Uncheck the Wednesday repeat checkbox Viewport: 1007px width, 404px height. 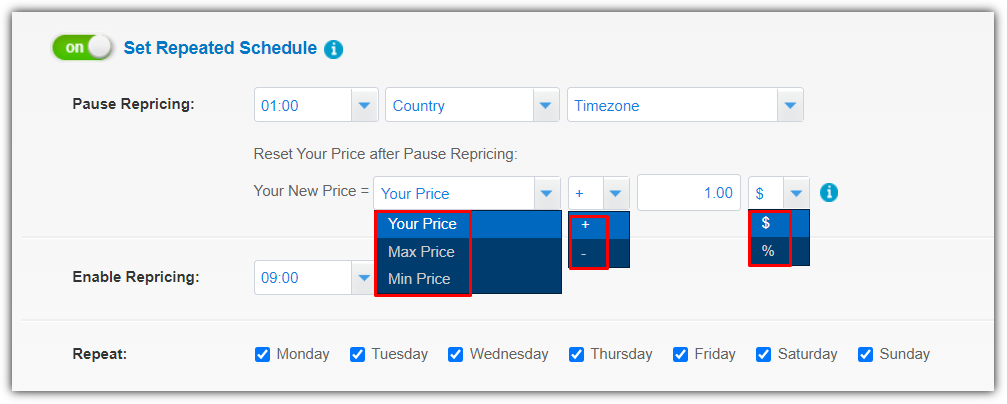455,355
